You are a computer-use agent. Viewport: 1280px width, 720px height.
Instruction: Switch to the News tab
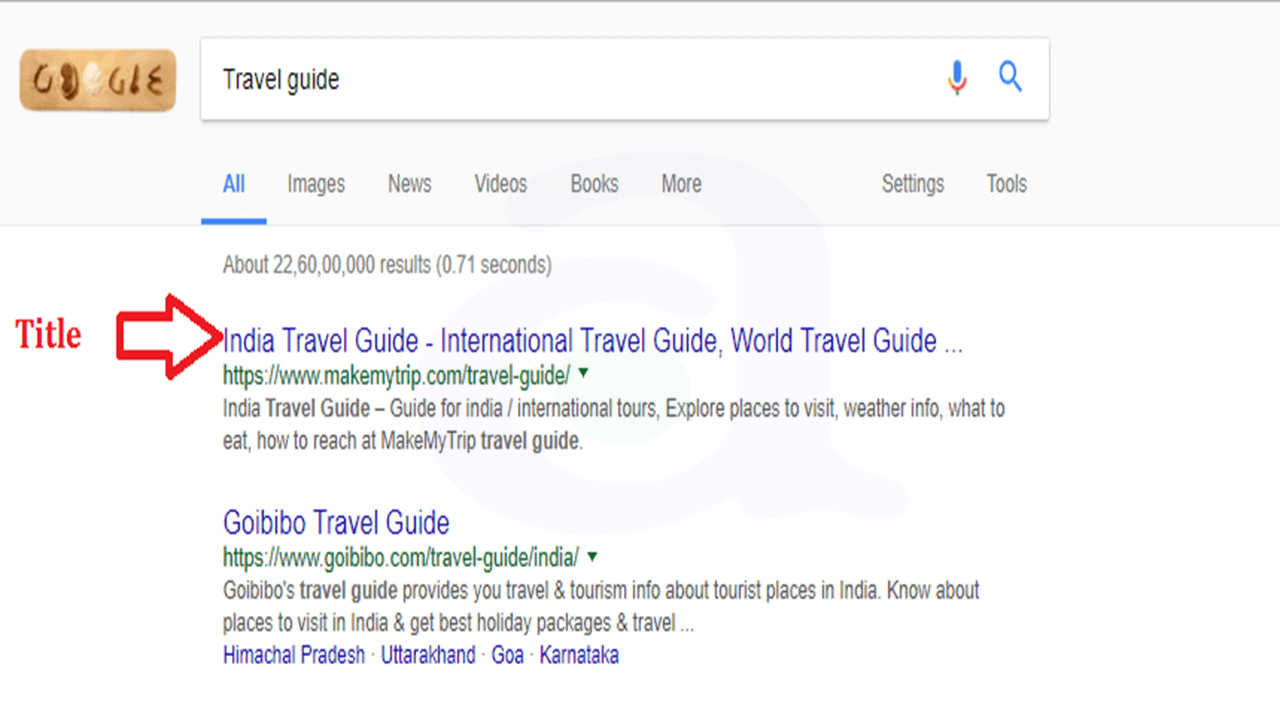pyautogui.click(x=410, y=184)
